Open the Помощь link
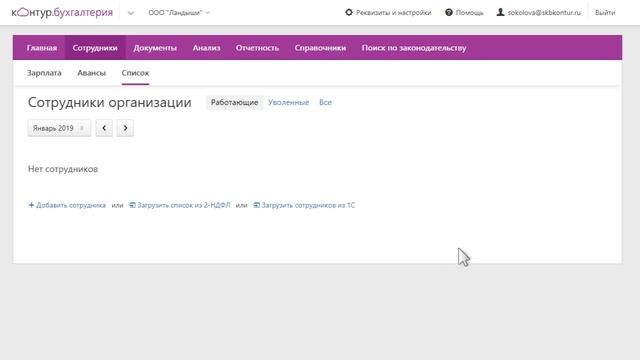This screenshot has height=360, width=640. [x=469, y=13]
